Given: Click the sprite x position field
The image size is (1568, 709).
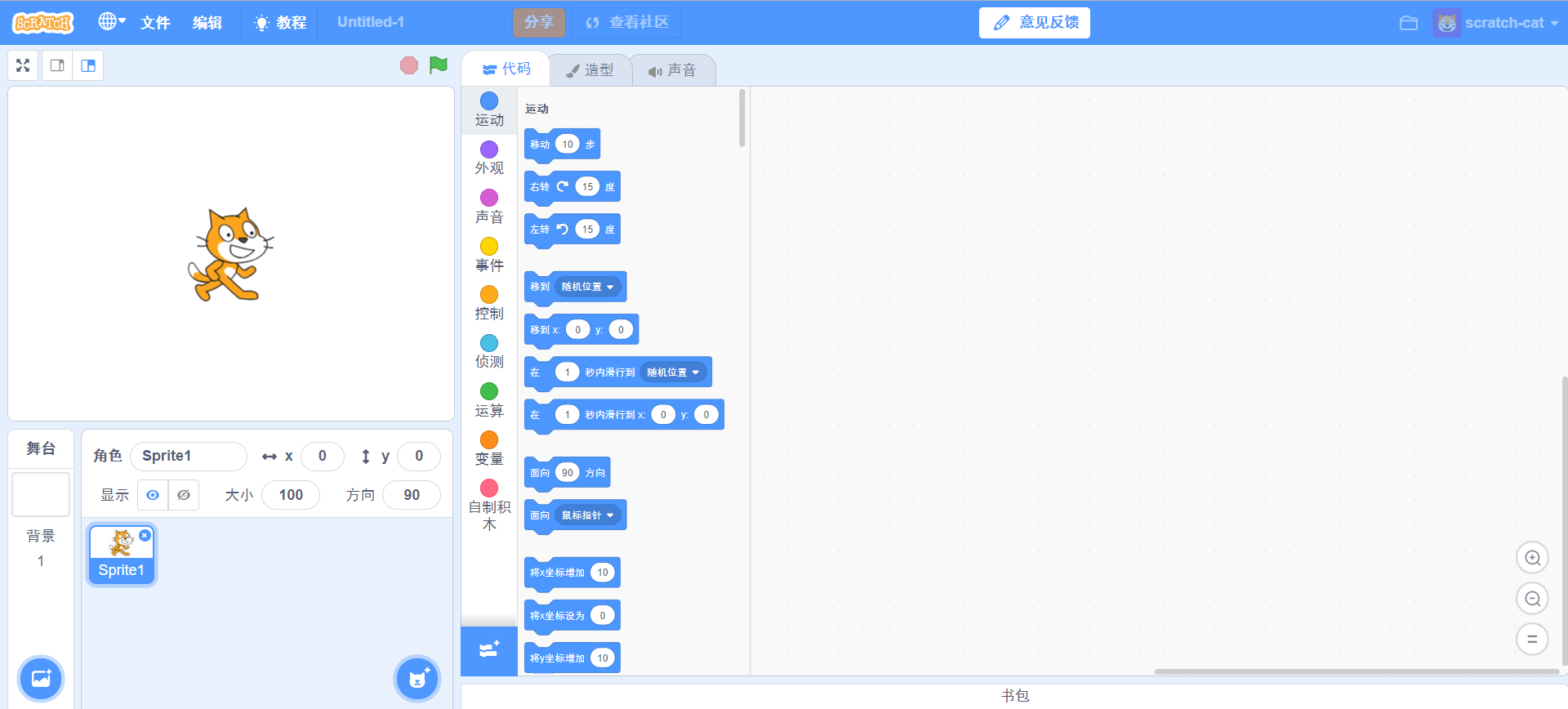Looking at the screenshot, I should (322, 456).
